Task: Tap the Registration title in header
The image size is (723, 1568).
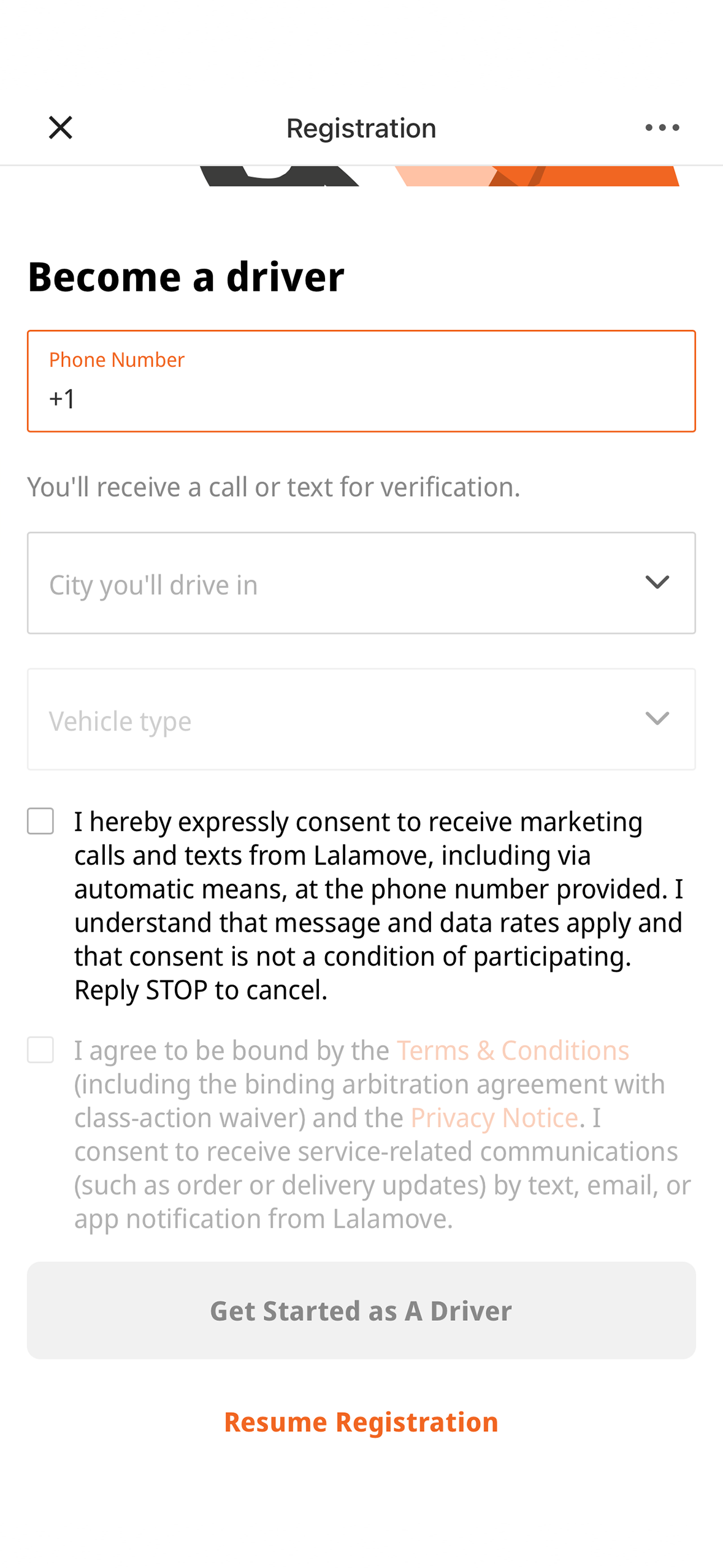Action: (361, 128)
